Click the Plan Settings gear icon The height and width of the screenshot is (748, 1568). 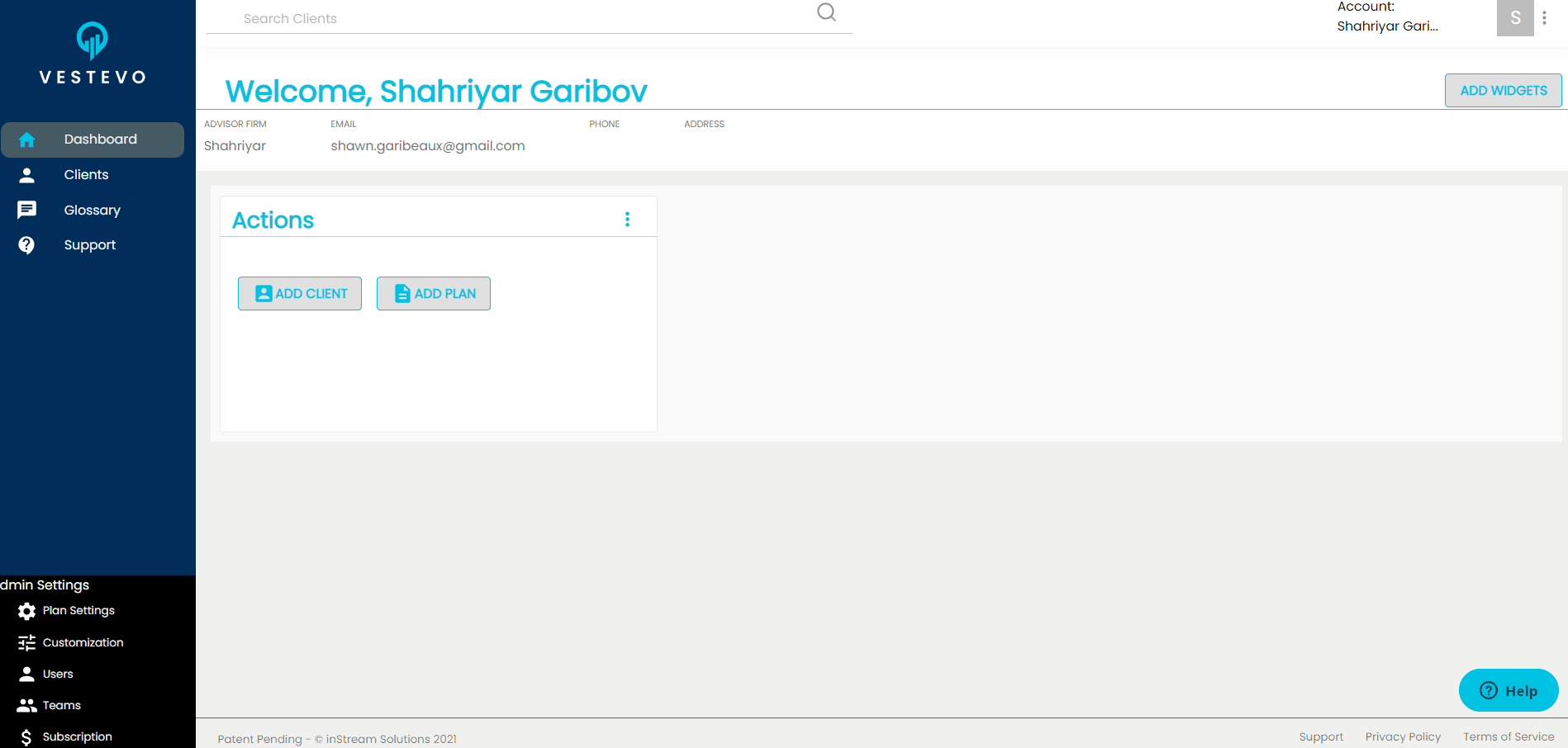point(26,610)
